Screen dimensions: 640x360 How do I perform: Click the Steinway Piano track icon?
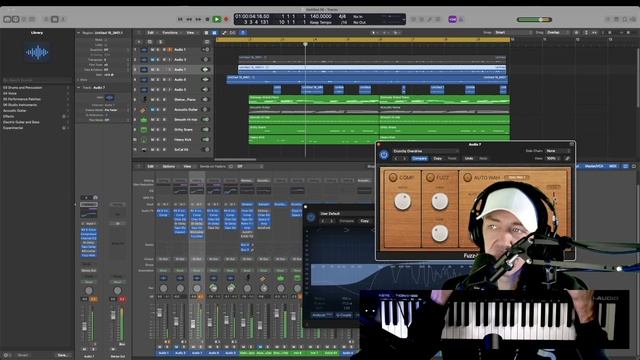point(144,100)
